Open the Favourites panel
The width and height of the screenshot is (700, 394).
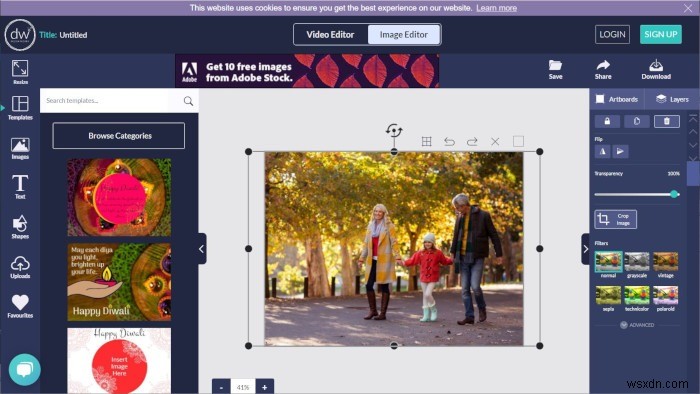pos(20,306)
